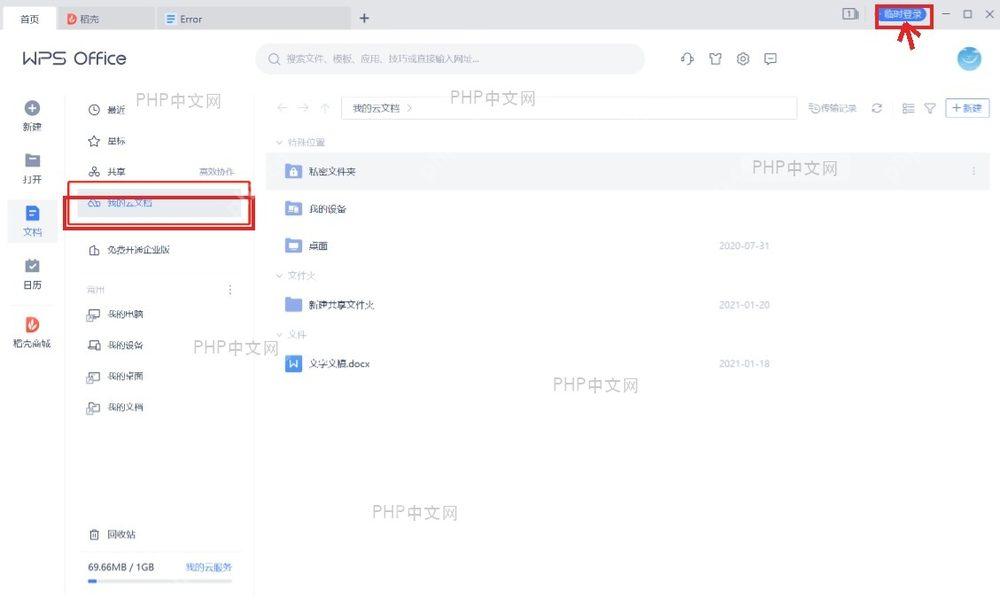Go forward with the right arrow

click(304, 108)
